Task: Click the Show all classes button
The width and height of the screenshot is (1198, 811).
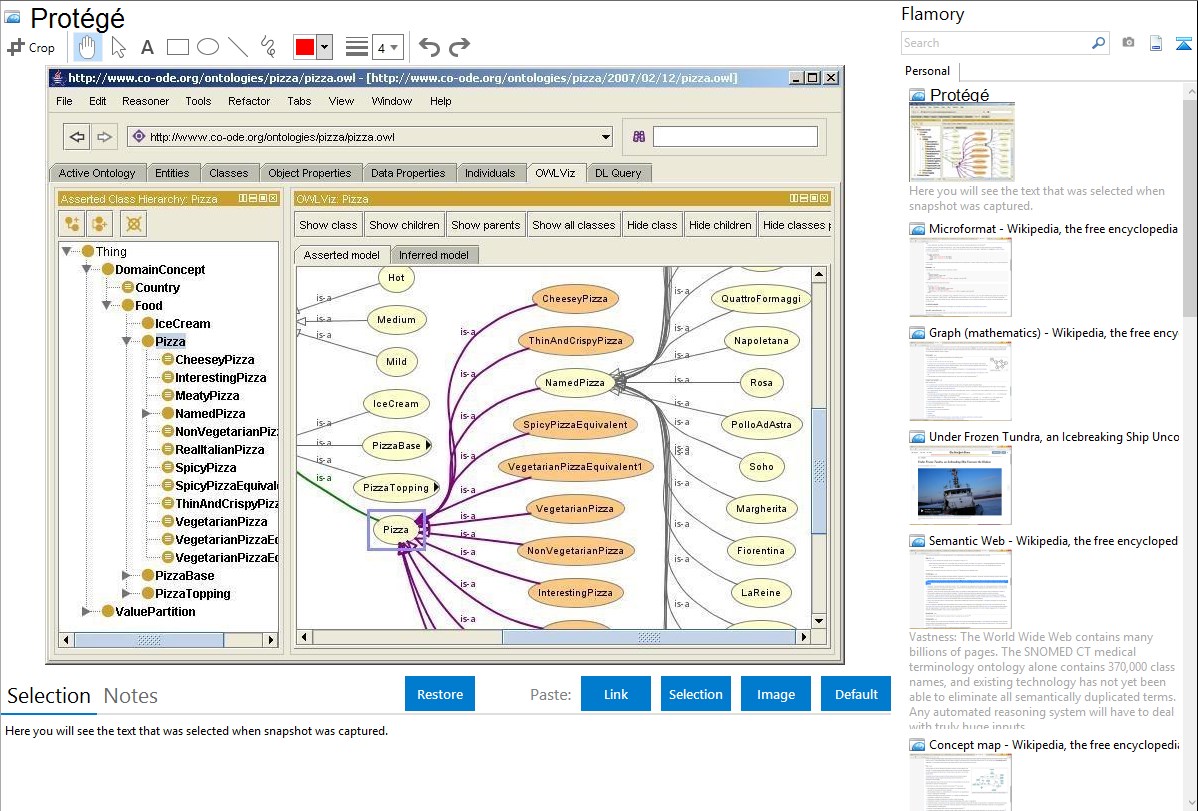Action: [573, 225]
